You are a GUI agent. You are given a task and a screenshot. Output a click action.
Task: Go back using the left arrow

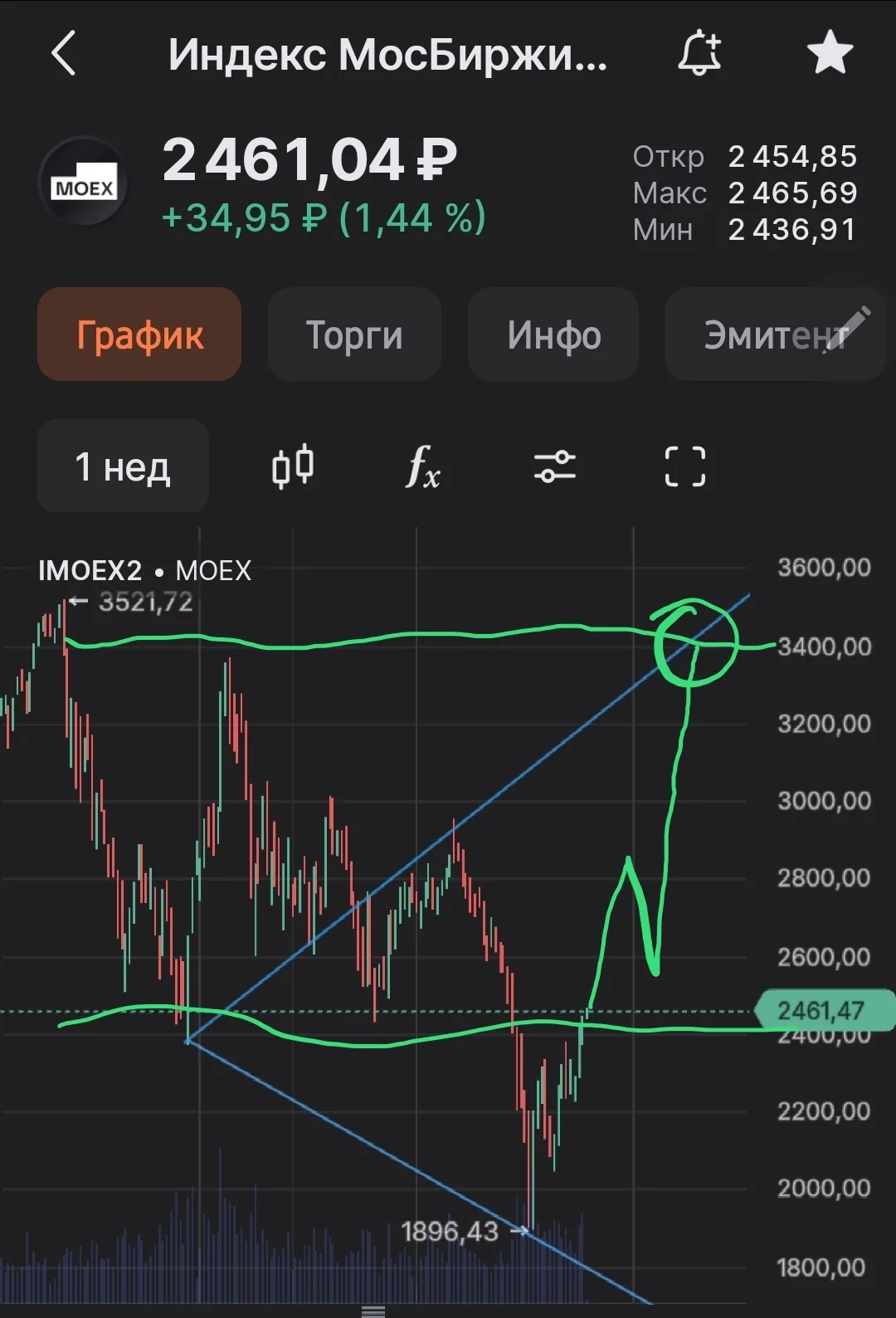pyautogui.click(x=64, y=54)
